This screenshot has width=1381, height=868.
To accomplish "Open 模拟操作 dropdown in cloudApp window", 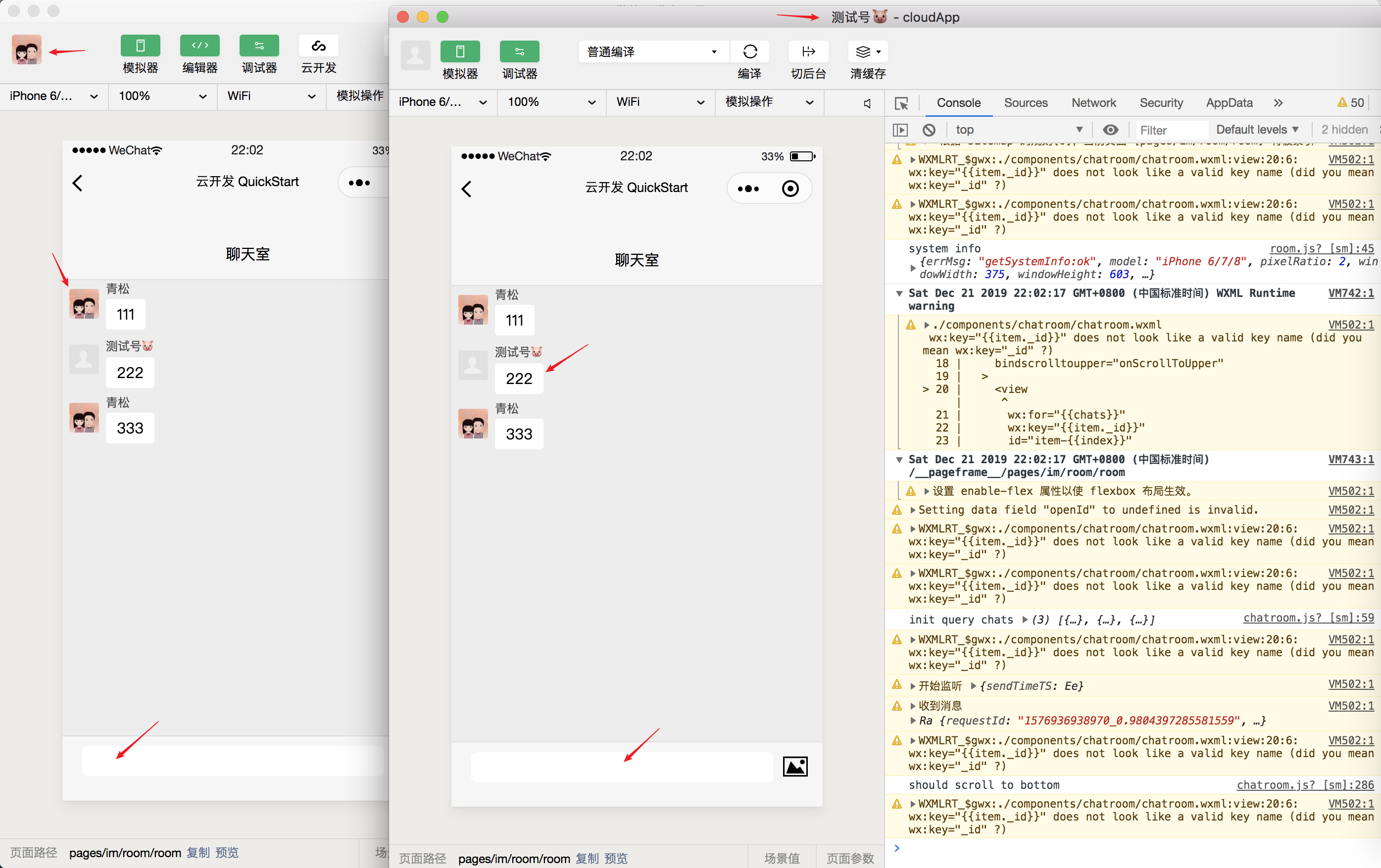I will (769, 102).
